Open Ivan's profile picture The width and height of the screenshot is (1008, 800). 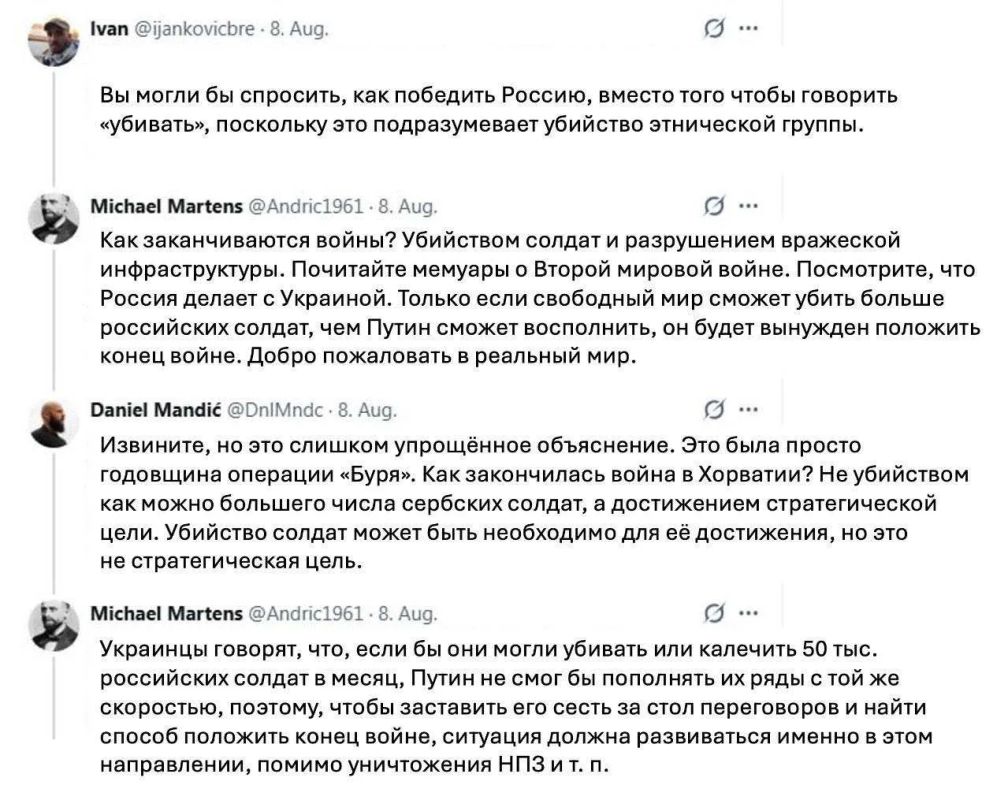pos(54,42)
